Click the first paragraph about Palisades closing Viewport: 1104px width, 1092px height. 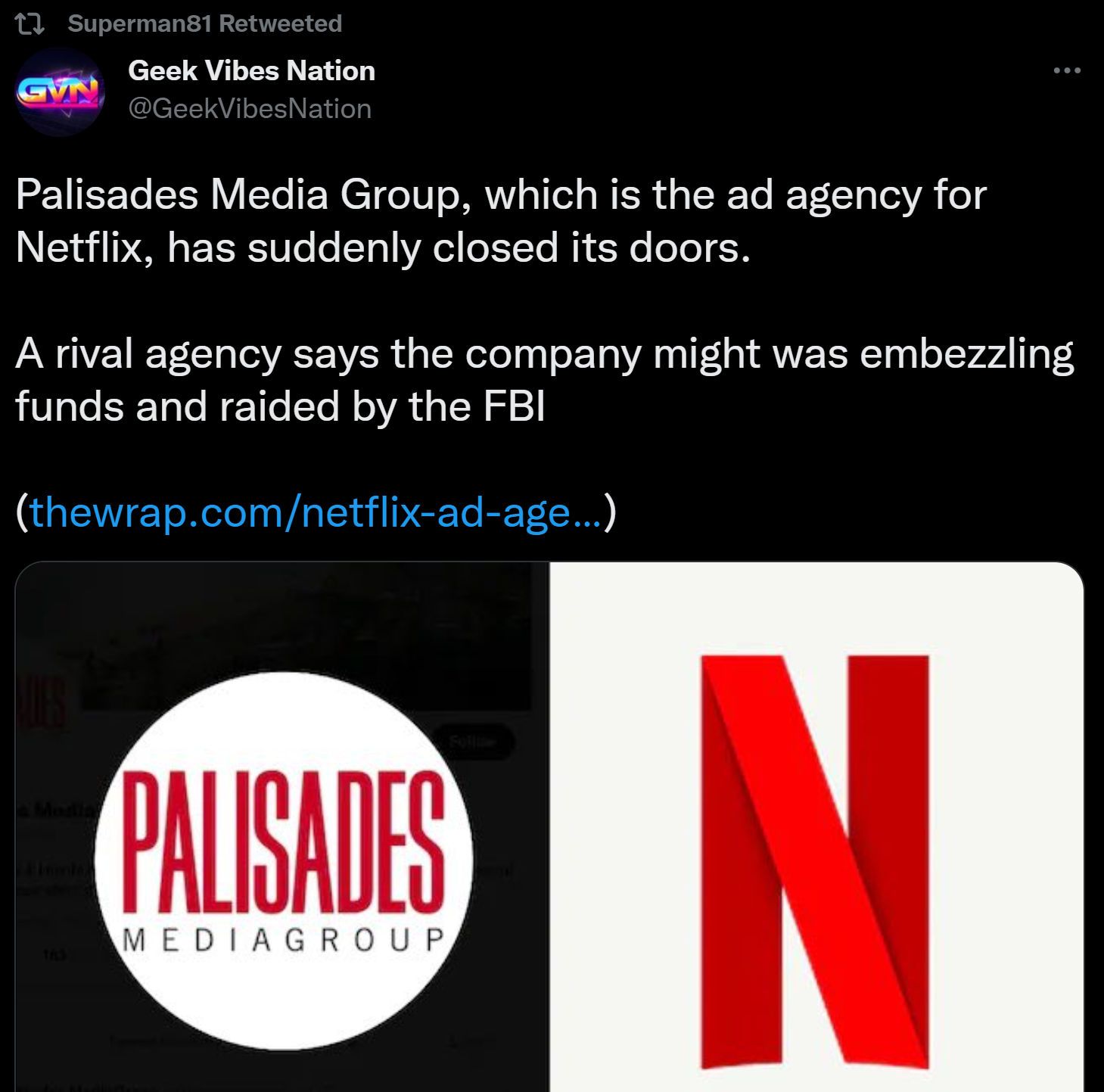click(501, 221)
